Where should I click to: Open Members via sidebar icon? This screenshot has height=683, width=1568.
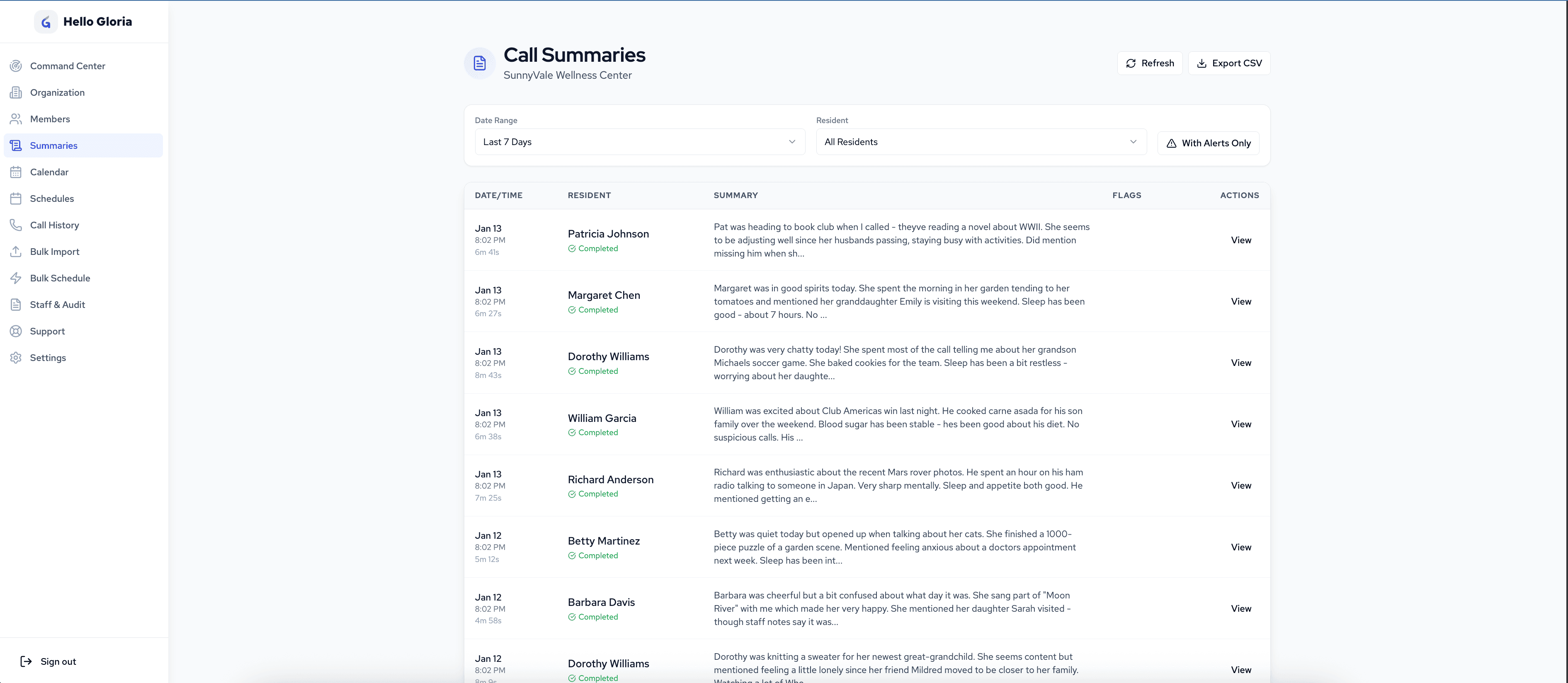[16, 119]
